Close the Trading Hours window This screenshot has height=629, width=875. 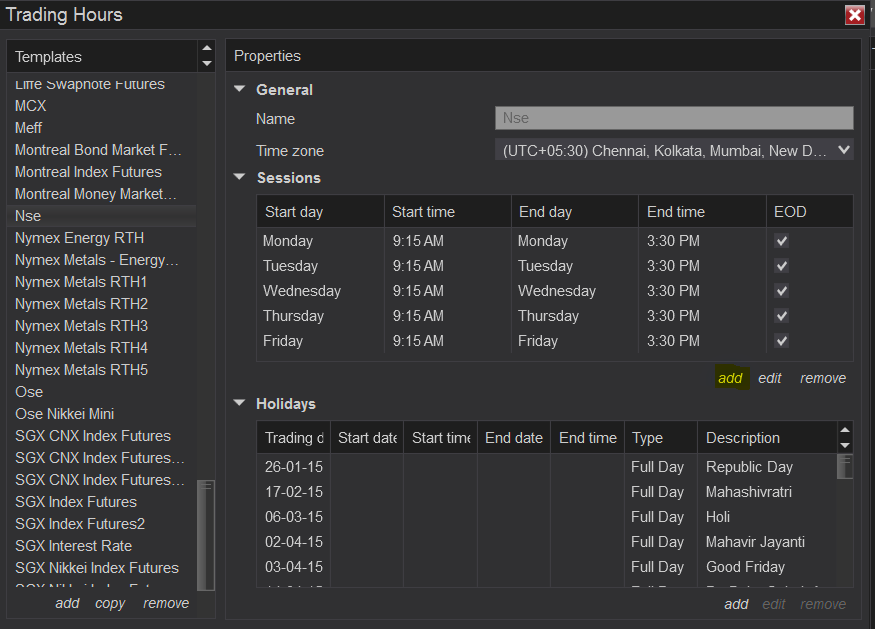tap(854, 15)
